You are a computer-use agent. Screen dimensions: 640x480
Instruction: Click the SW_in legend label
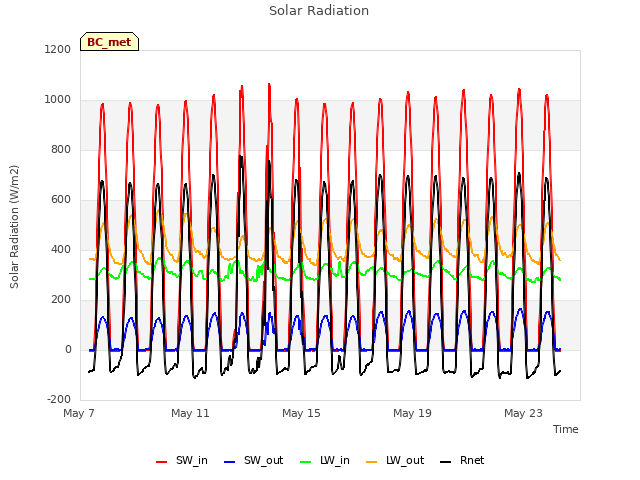[x=192, y=460]
